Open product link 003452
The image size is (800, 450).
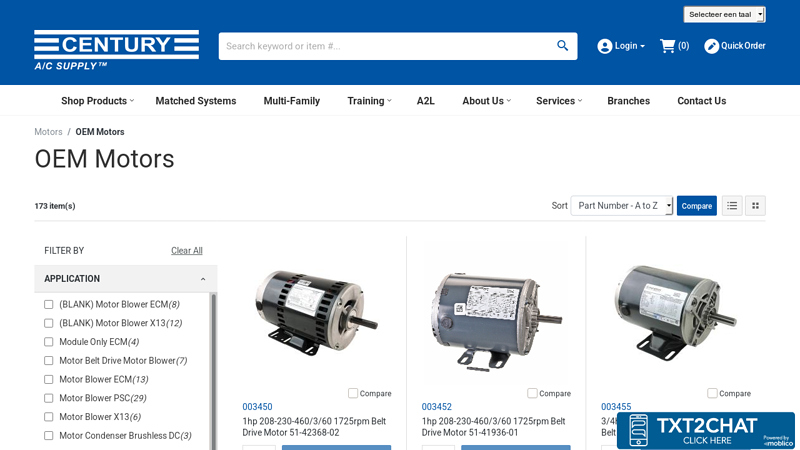coord(437,407)
